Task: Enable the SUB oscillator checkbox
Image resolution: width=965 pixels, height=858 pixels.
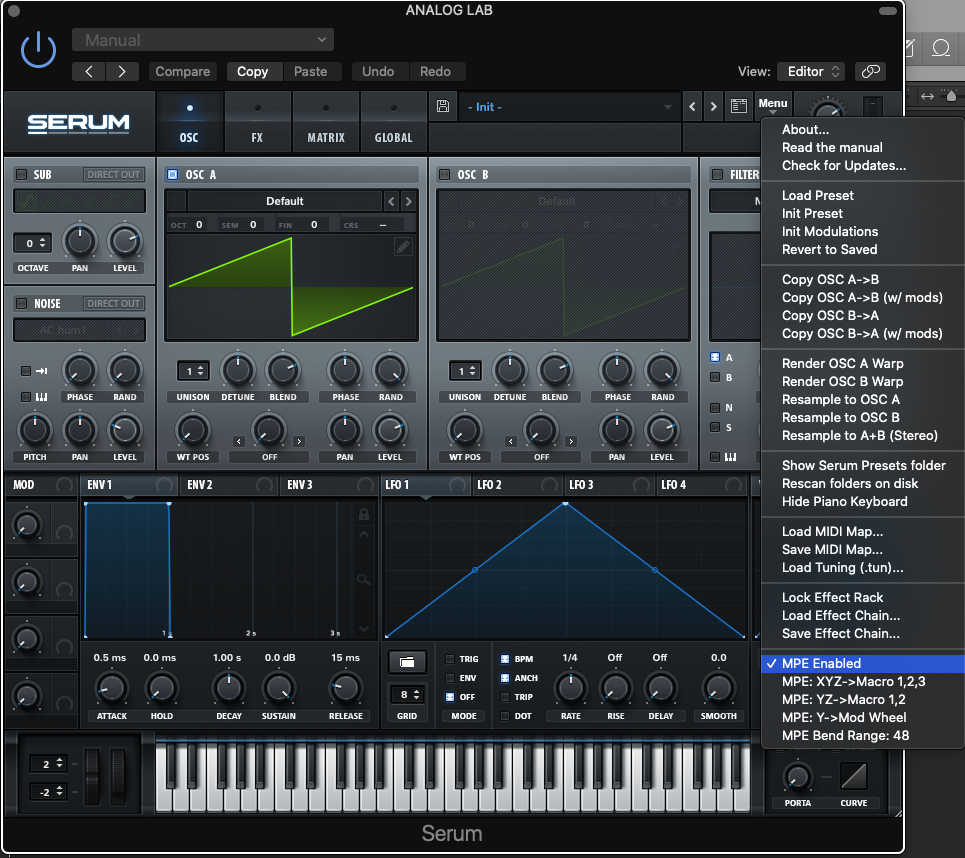Action: click(21, 175)
